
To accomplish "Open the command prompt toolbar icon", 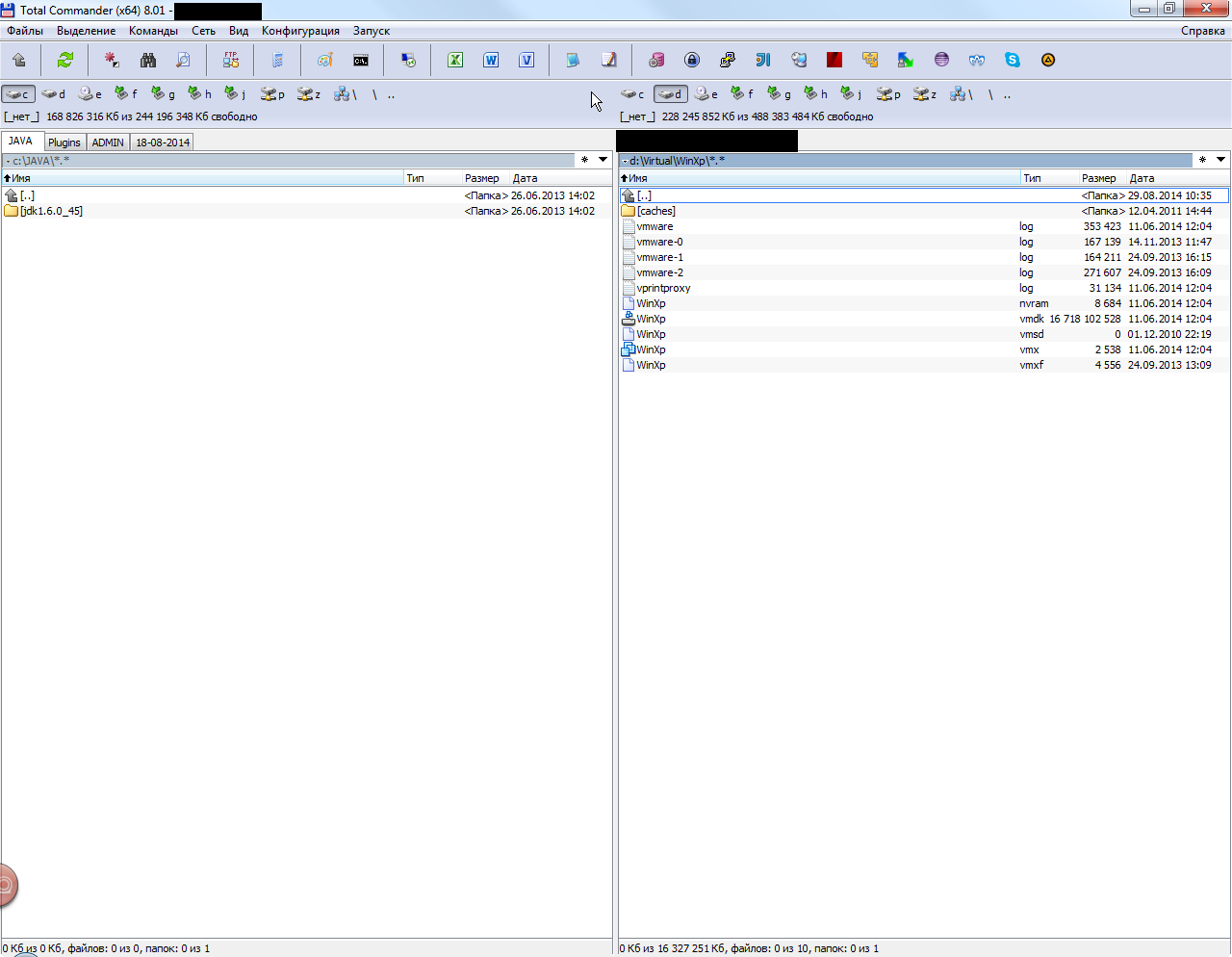I will pyautogui.click(x=361, y=60).
